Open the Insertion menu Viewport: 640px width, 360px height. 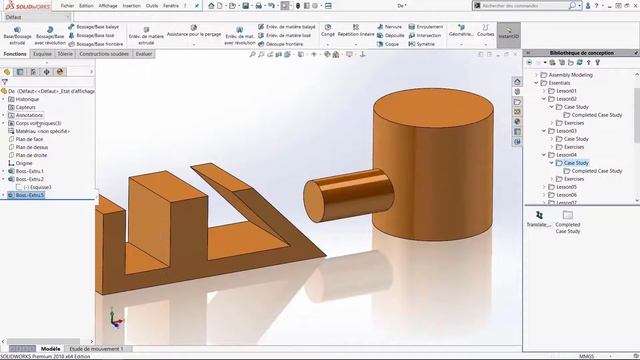click(x=131, y=6)
